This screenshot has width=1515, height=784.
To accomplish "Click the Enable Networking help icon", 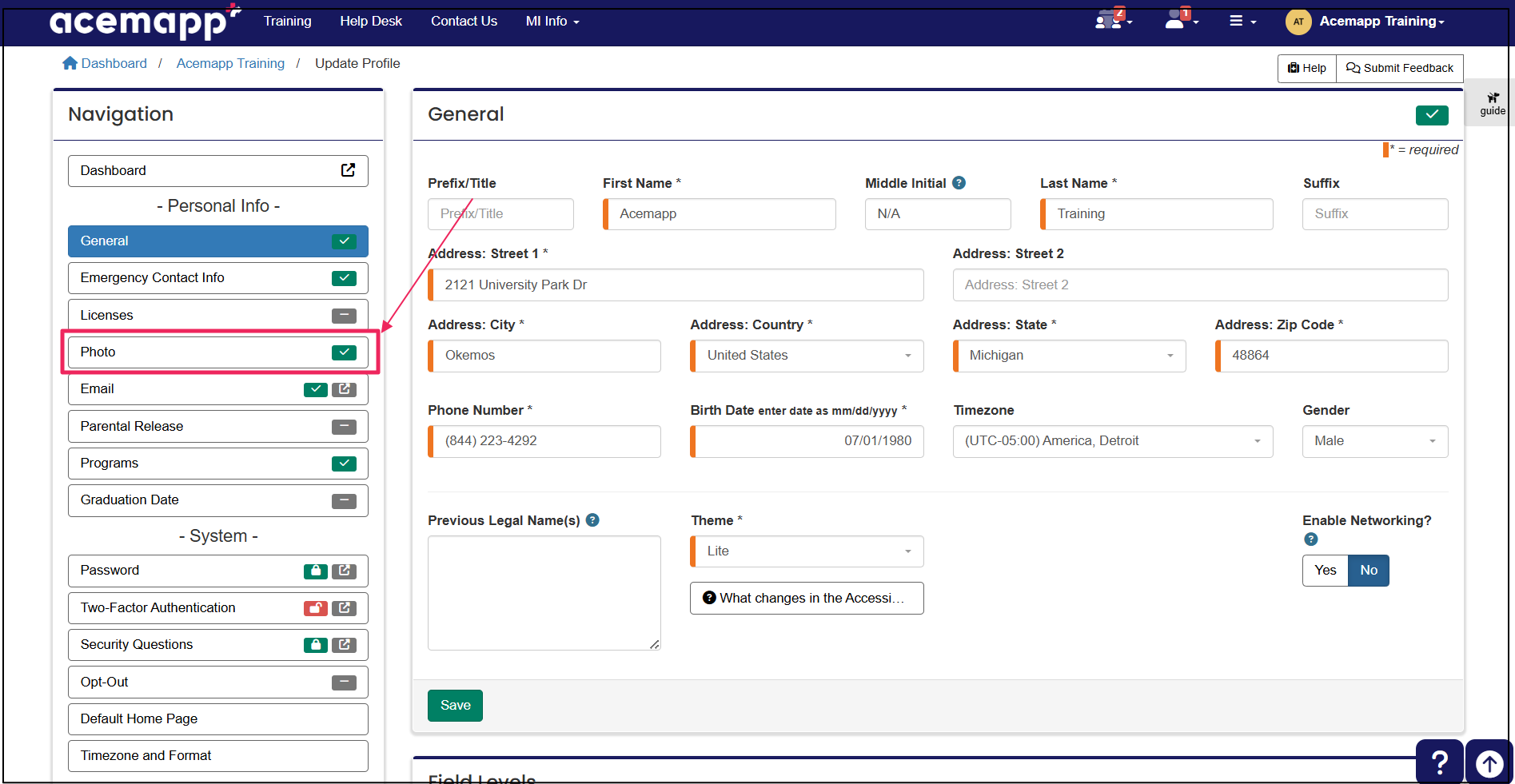I will (x=1310, y=539).
